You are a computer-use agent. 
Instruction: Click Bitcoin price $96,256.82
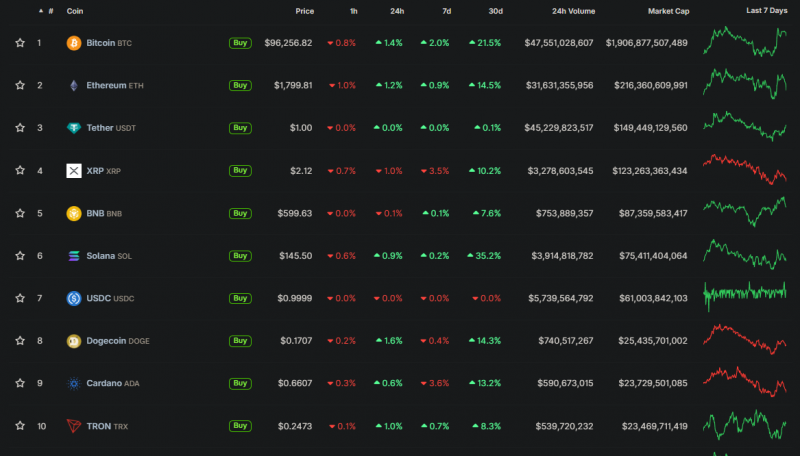tap(288, 43)
